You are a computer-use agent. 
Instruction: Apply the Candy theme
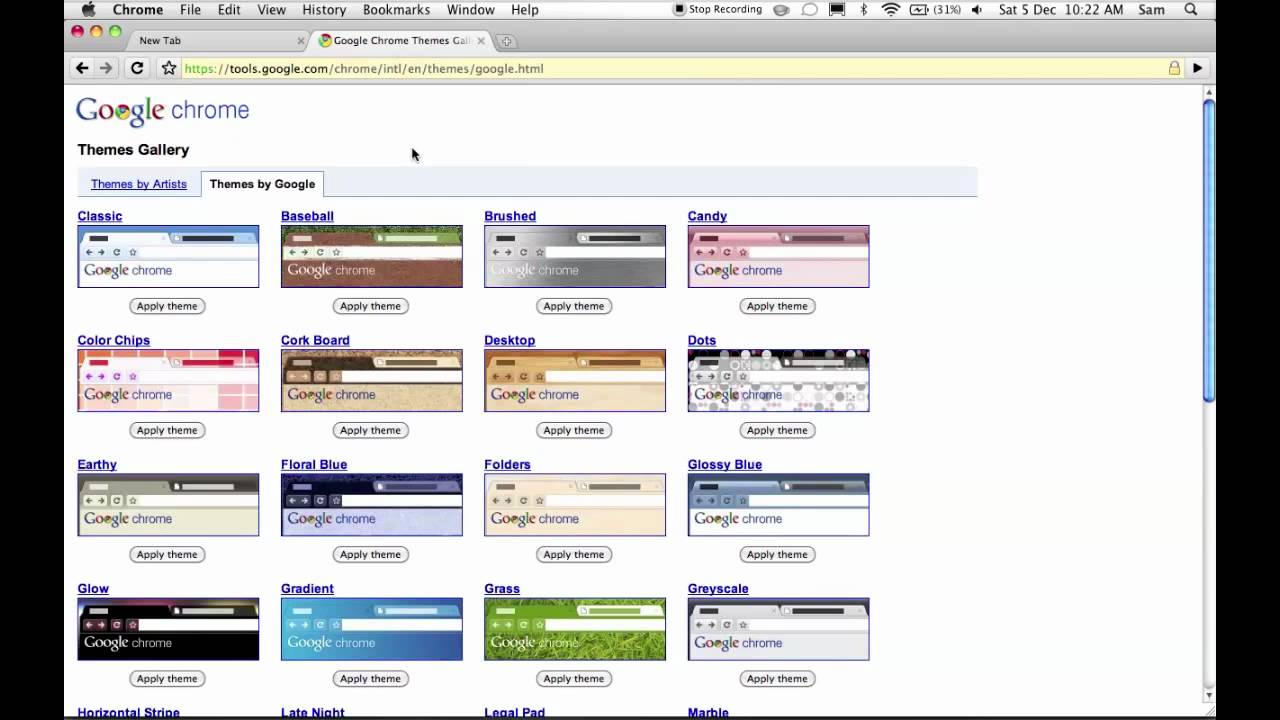[x=777, y=306]
